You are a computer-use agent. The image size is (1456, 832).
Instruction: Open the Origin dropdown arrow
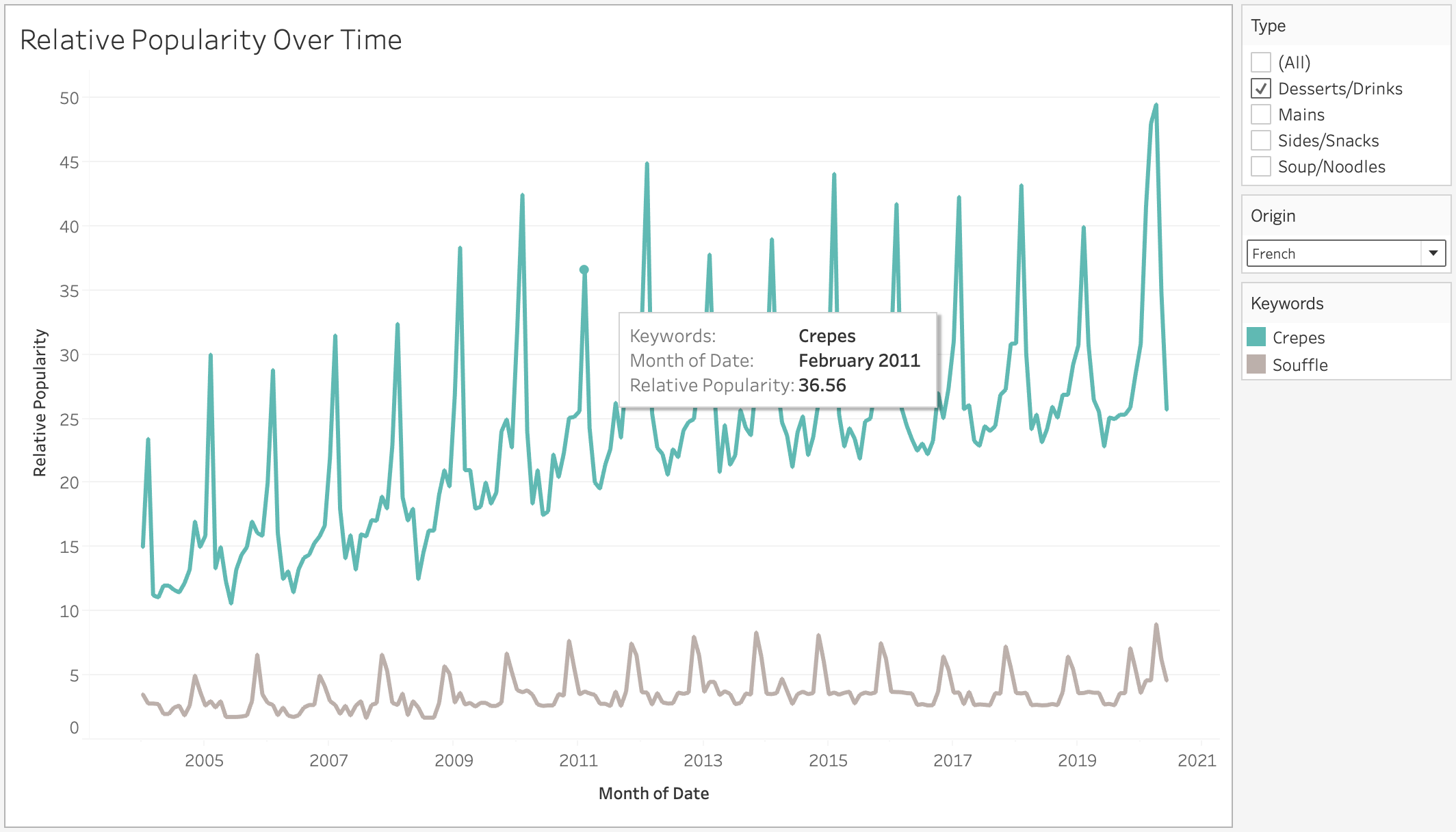(x=1433, y=253)
